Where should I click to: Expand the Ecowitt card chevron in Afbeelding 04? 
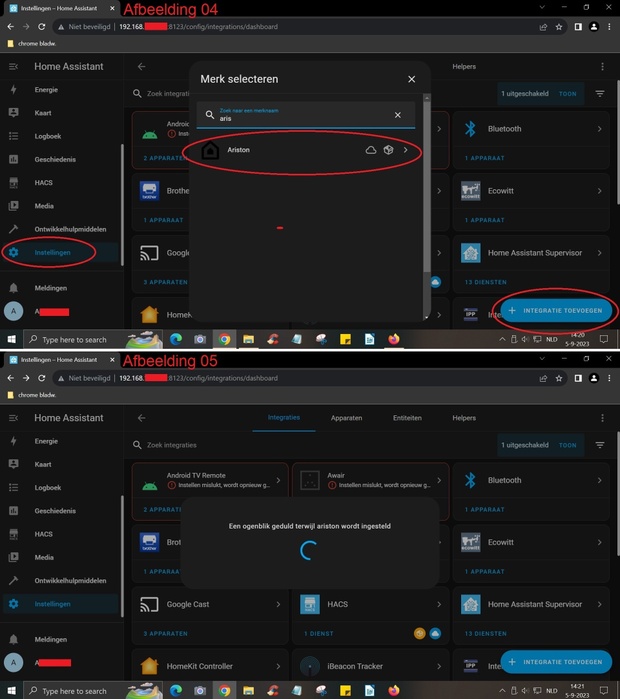(x=599, y=191)
